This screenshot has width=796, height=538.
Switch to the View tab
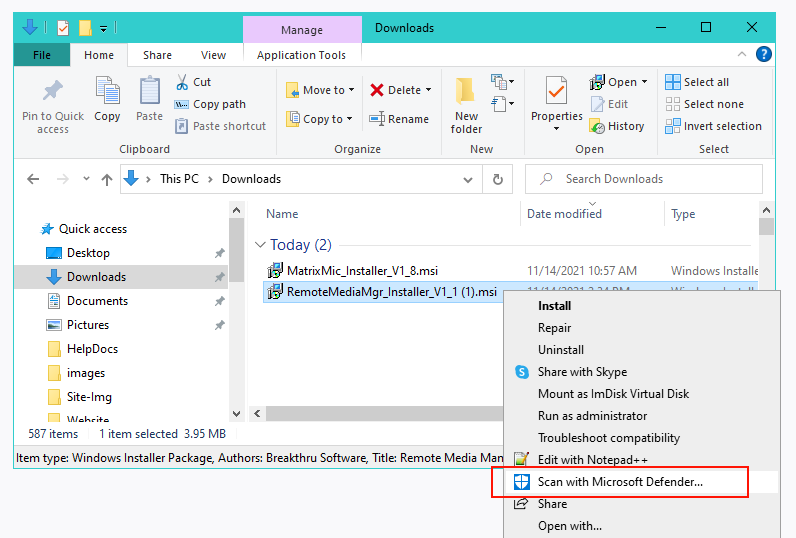[x=213, y=55]
